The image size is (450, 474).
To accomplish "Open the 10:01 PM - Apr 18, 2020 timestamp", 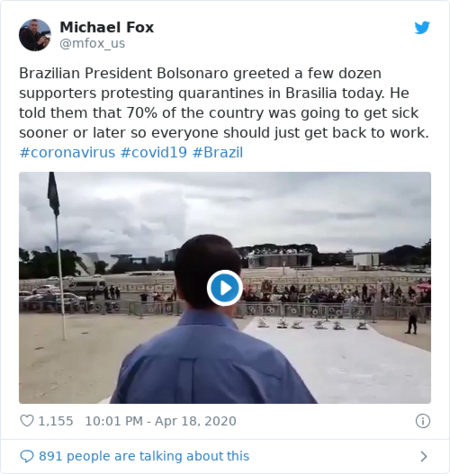I will 161,421.
